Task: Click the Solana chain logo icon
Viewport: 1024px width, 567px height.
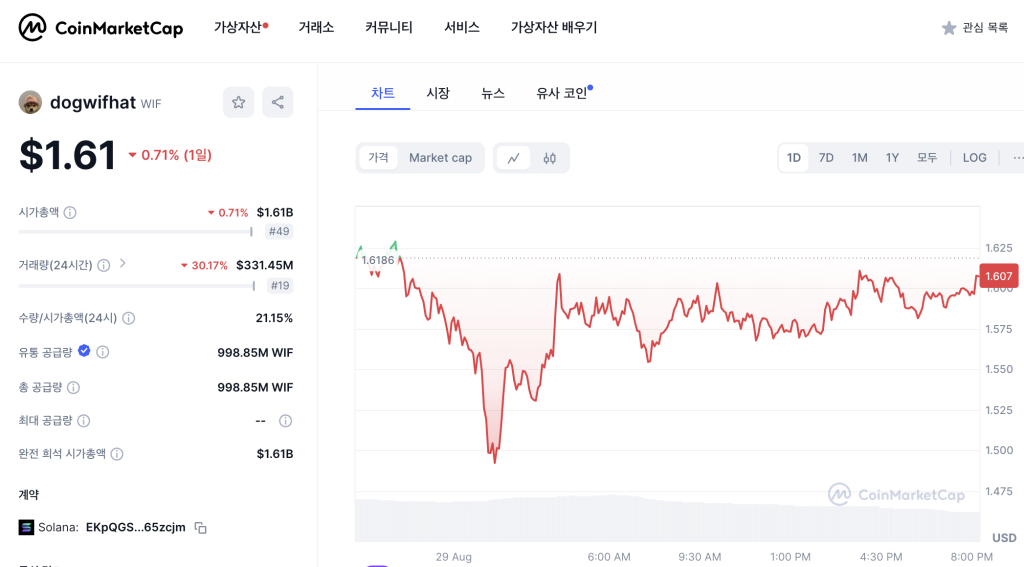Action: pyautogui.click(x=26, y=527)
